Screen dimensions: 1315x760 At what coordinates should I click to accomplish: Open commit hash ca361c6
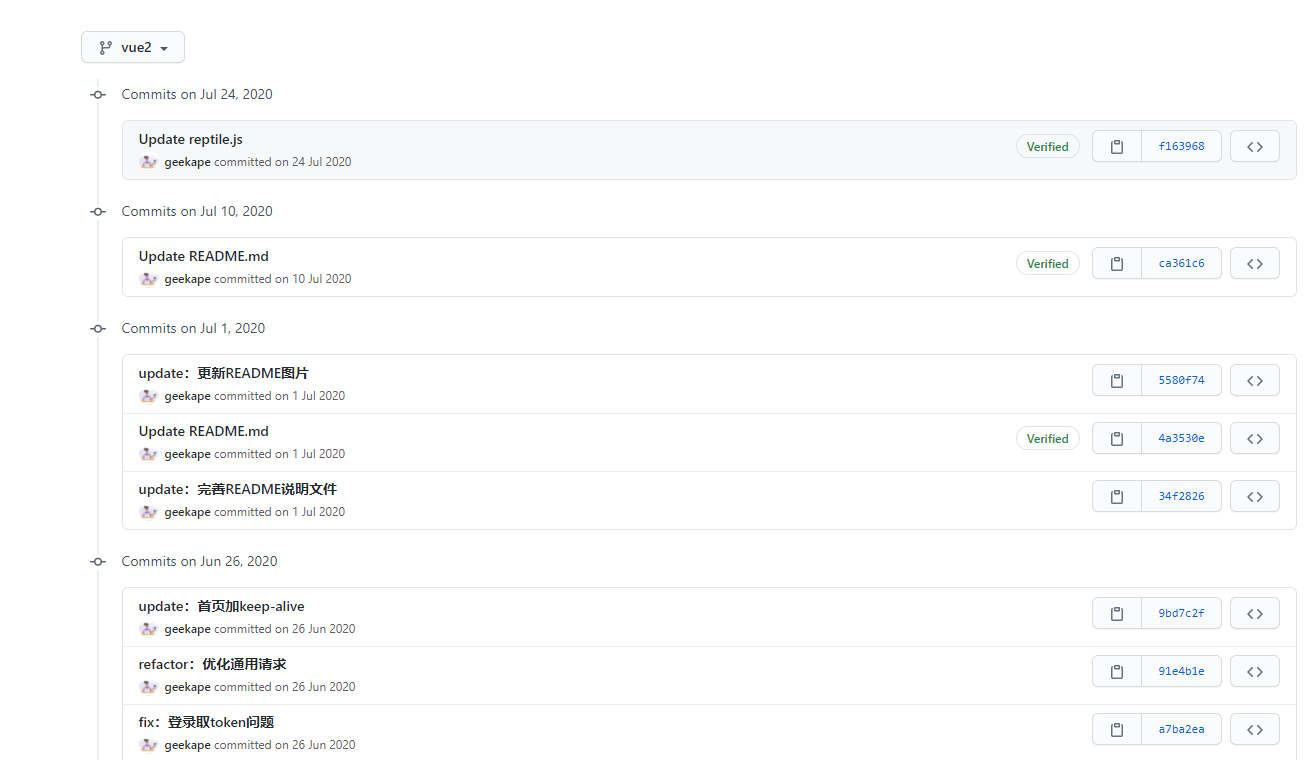pyautogui.click(x=1181, y=263)
